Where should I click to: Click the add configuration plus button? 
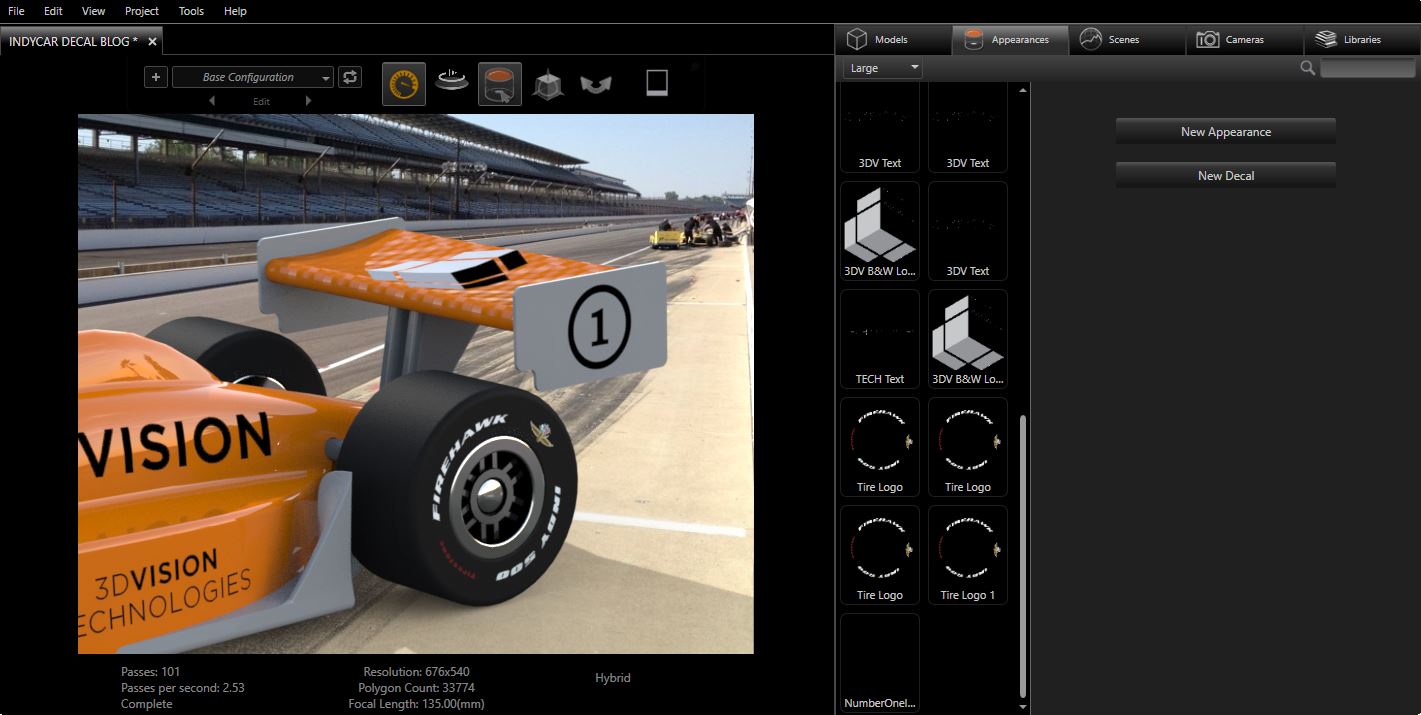click(x=156, y=77)
